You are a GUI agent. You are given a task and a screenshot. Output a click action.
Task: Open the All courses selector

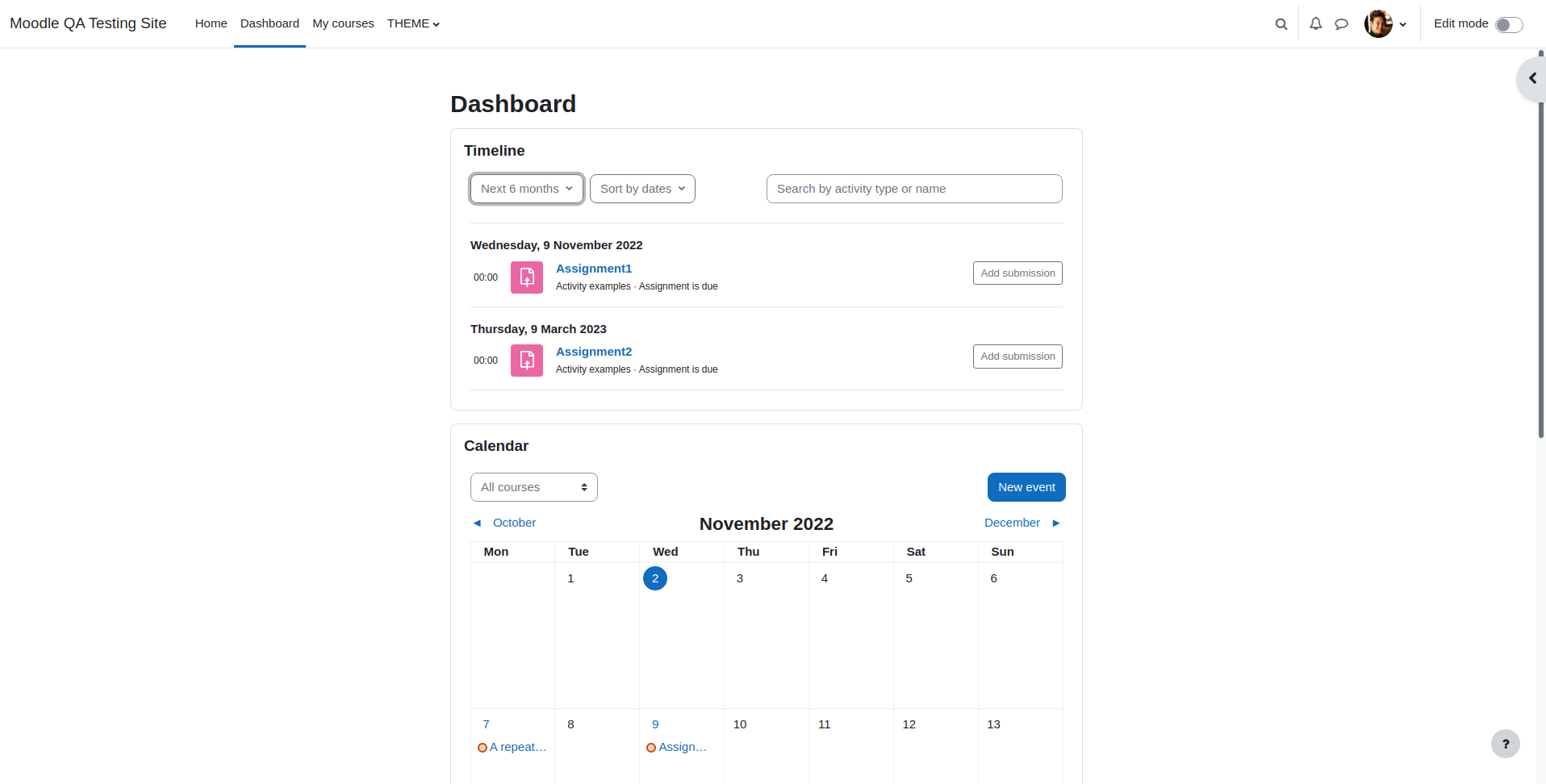534,487
